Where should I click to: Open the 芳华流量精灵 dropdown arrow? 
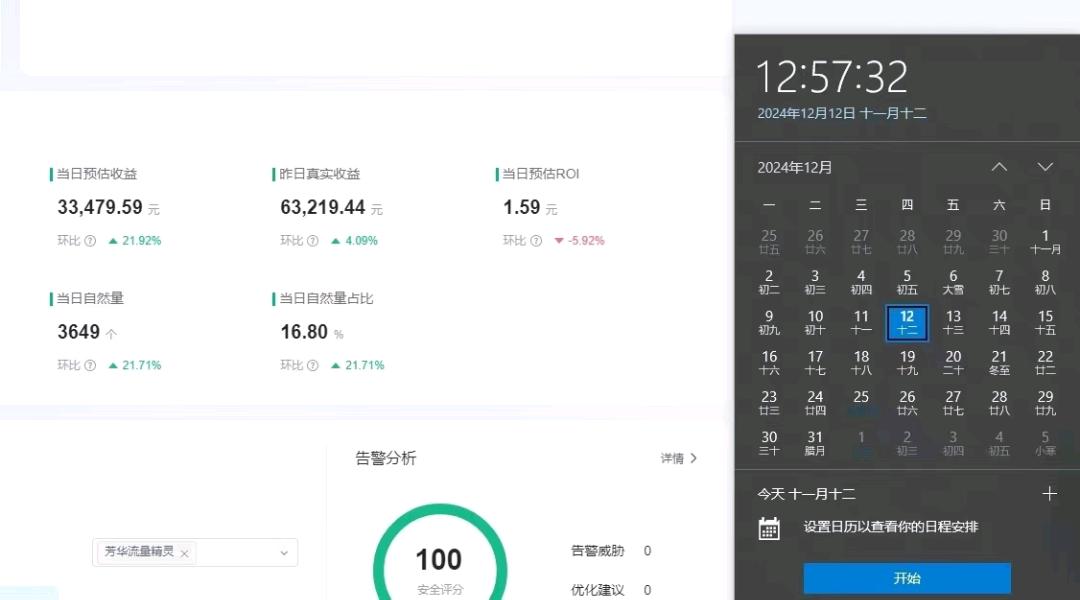[x=284, y=552]
